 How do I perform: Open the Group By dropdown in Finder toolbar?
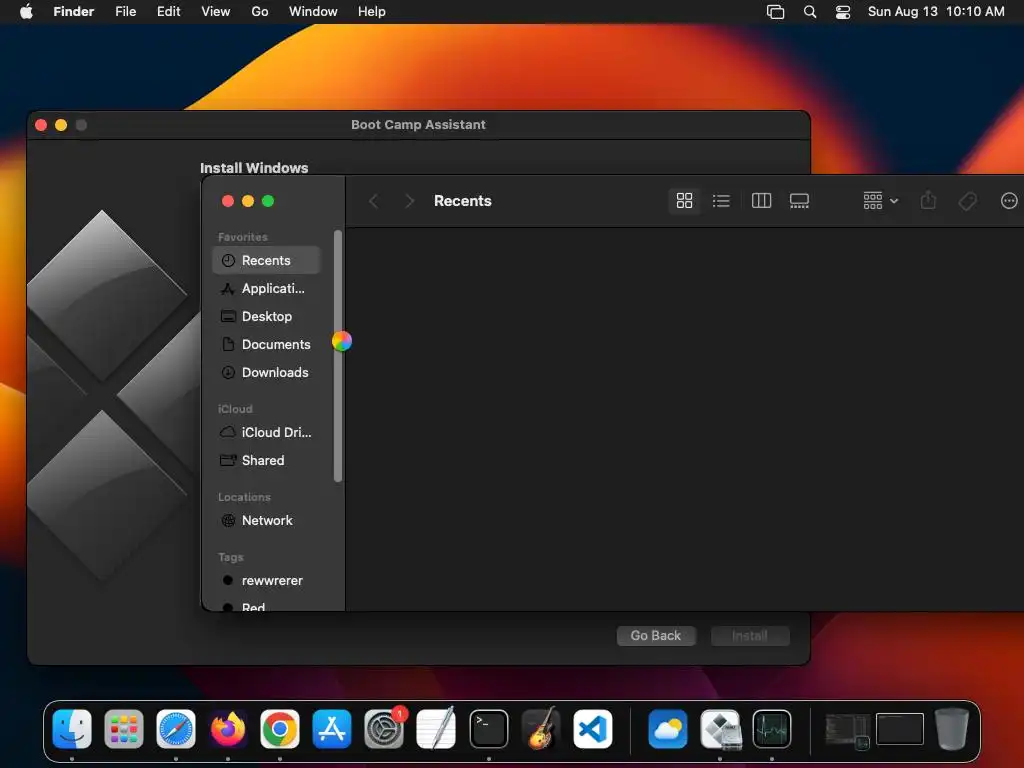(880, 200)
